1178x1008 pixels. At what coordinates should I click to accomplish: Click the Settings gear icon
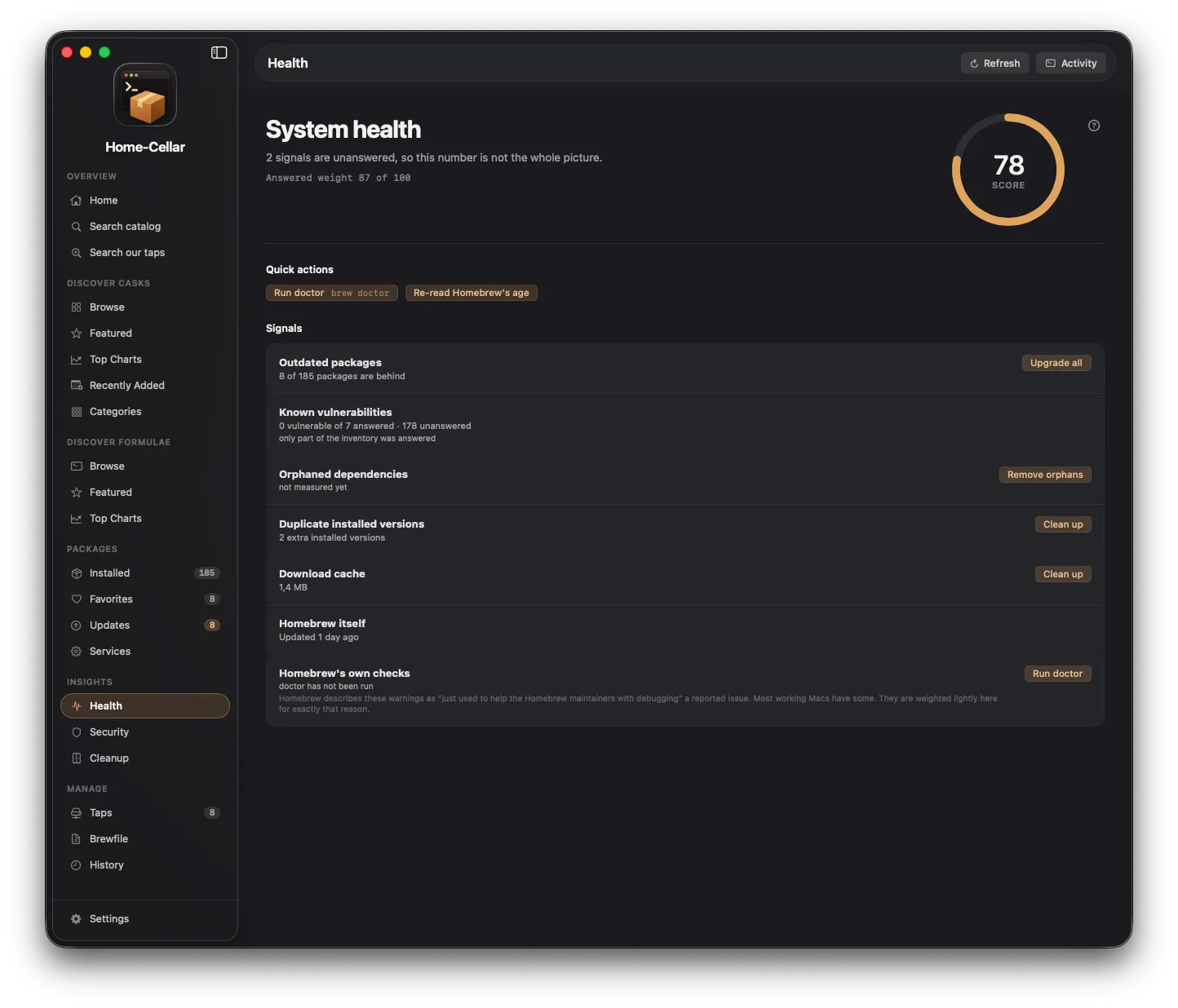[x=76, y=919]
